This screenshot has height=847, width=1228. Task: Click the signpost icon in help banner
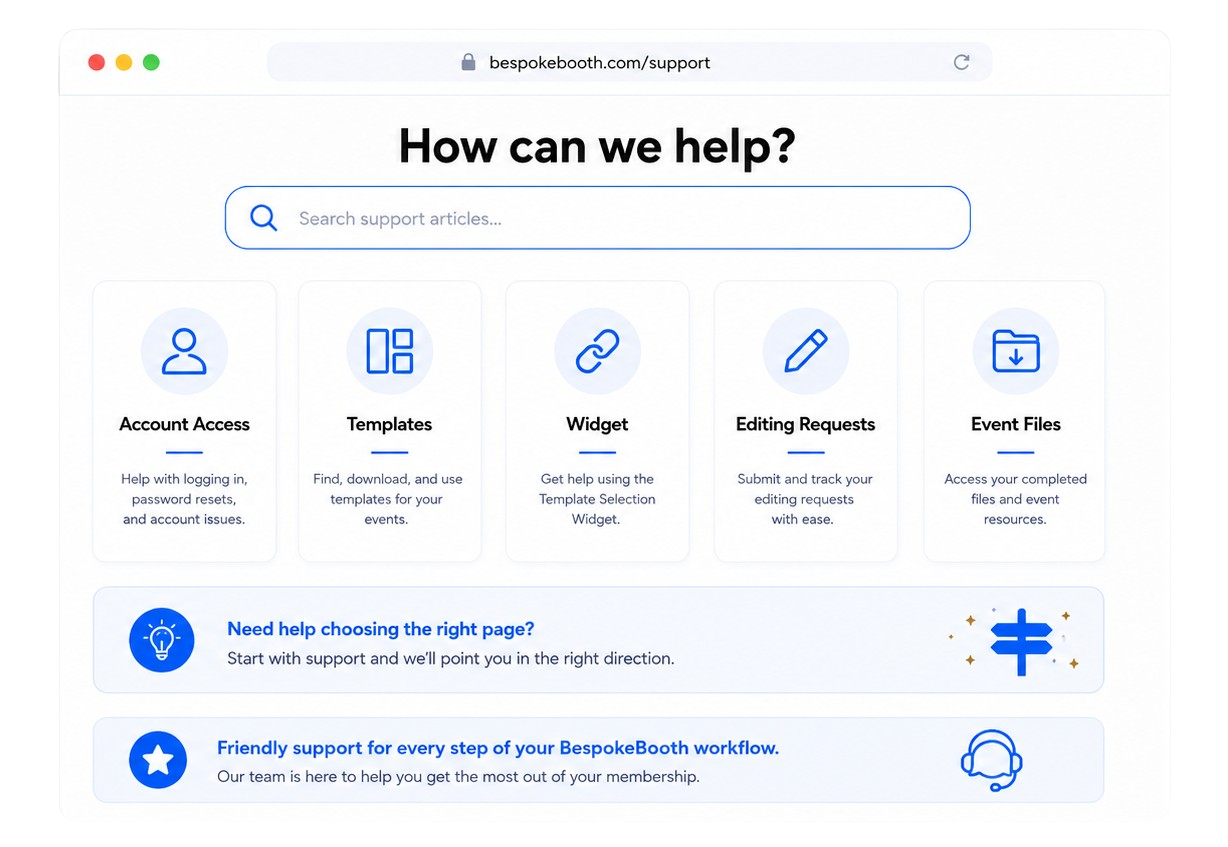click(x=1021, y=641)
